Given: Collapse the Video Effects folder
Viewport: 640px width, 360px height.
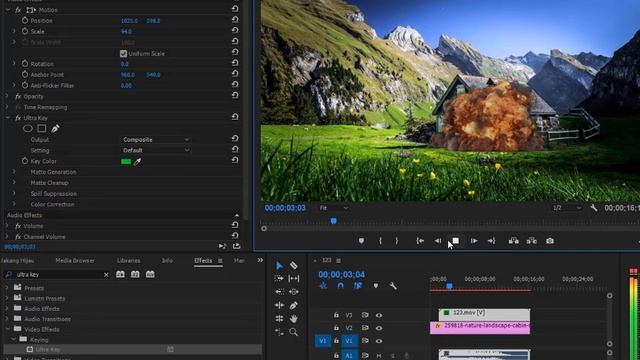Looking at the screenshot, I should point(7,329).
